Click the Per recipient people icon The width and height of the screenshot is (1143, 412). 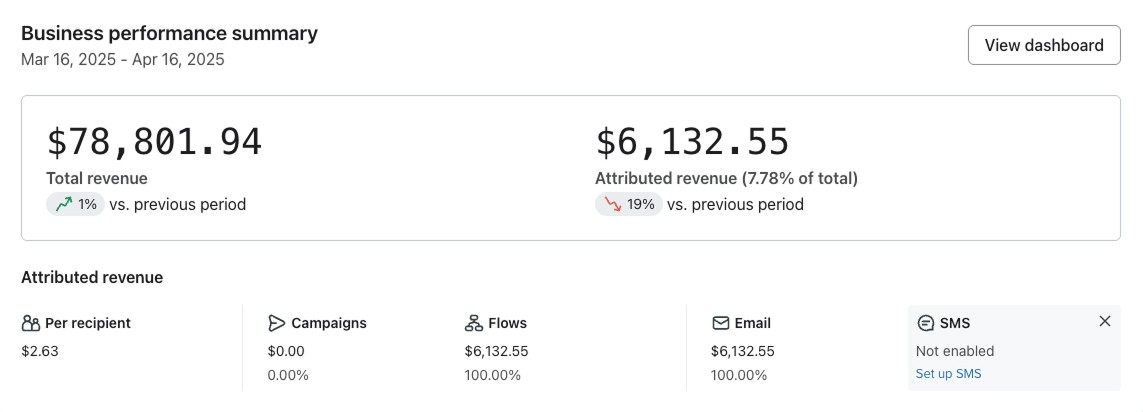(x=31, y=323)
